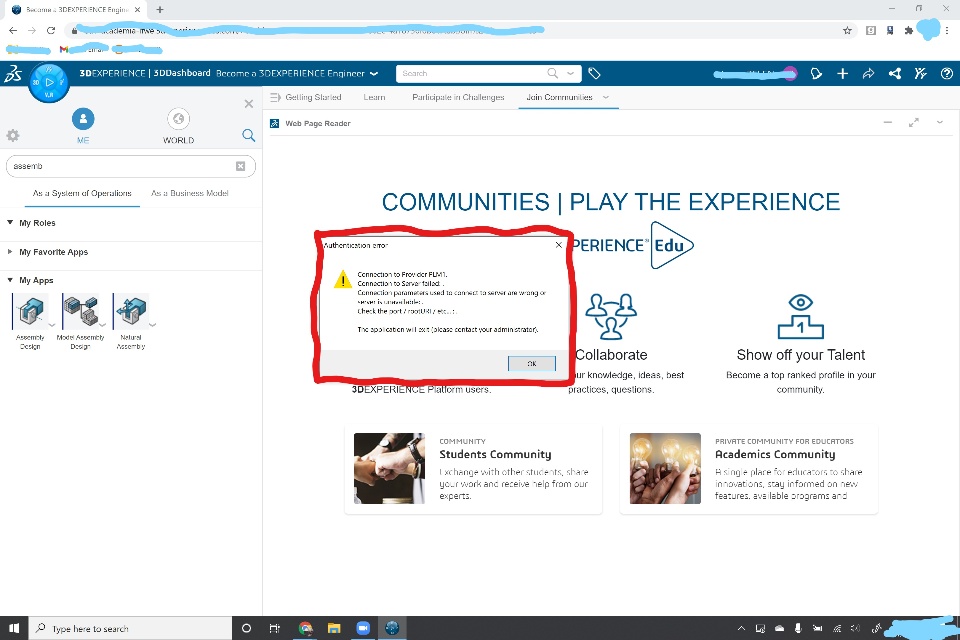Image resolution: width=960 pixels, height=640 pixels.
Task: Click the Students Community handshake image
Action: [x=389, y=469]
